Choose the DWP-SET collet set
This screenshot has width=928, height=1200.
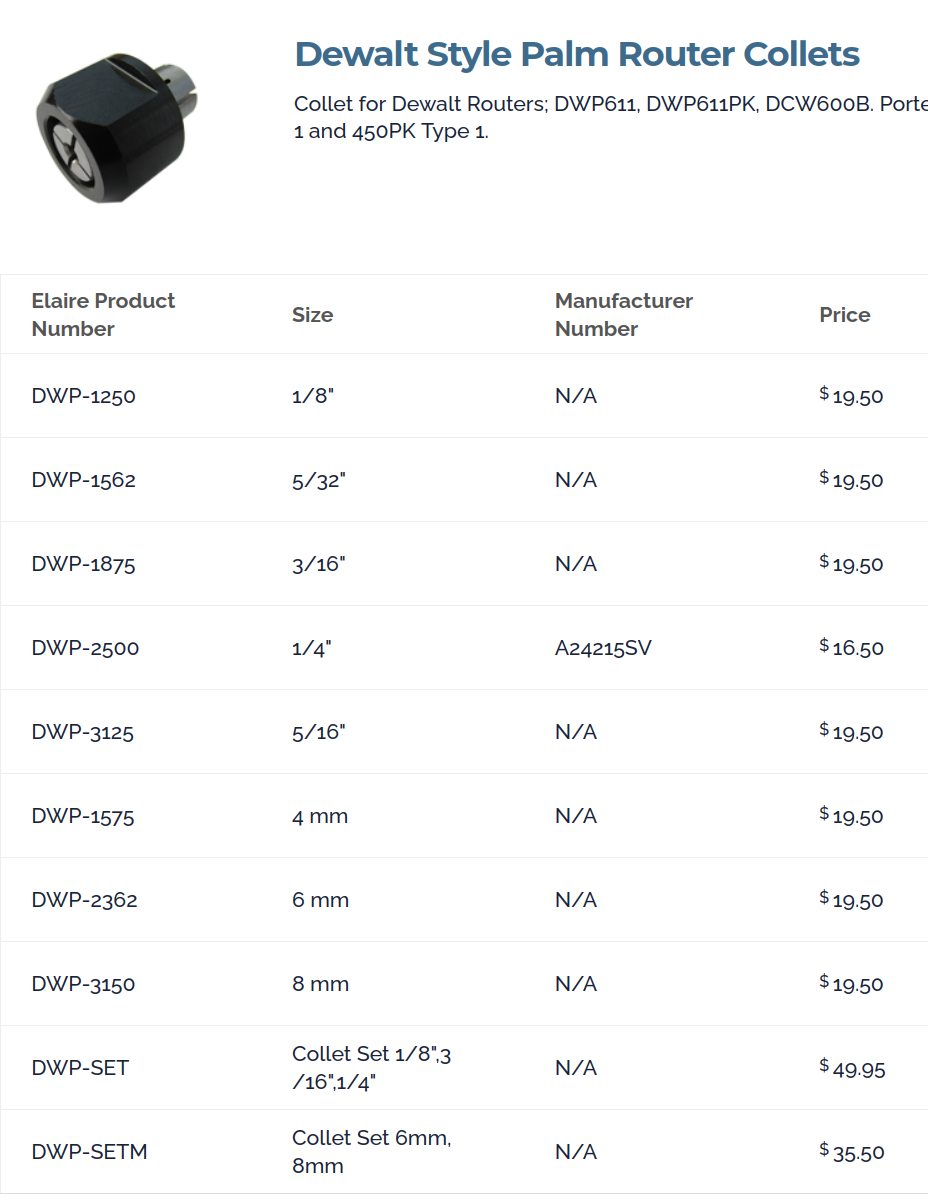464,1068
